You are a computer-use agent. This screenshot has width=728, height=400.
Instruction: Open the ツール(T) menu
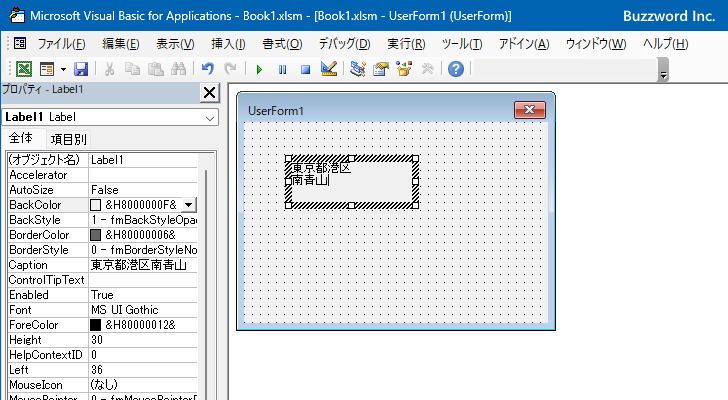pyautogui.click(x=462, y=44)
